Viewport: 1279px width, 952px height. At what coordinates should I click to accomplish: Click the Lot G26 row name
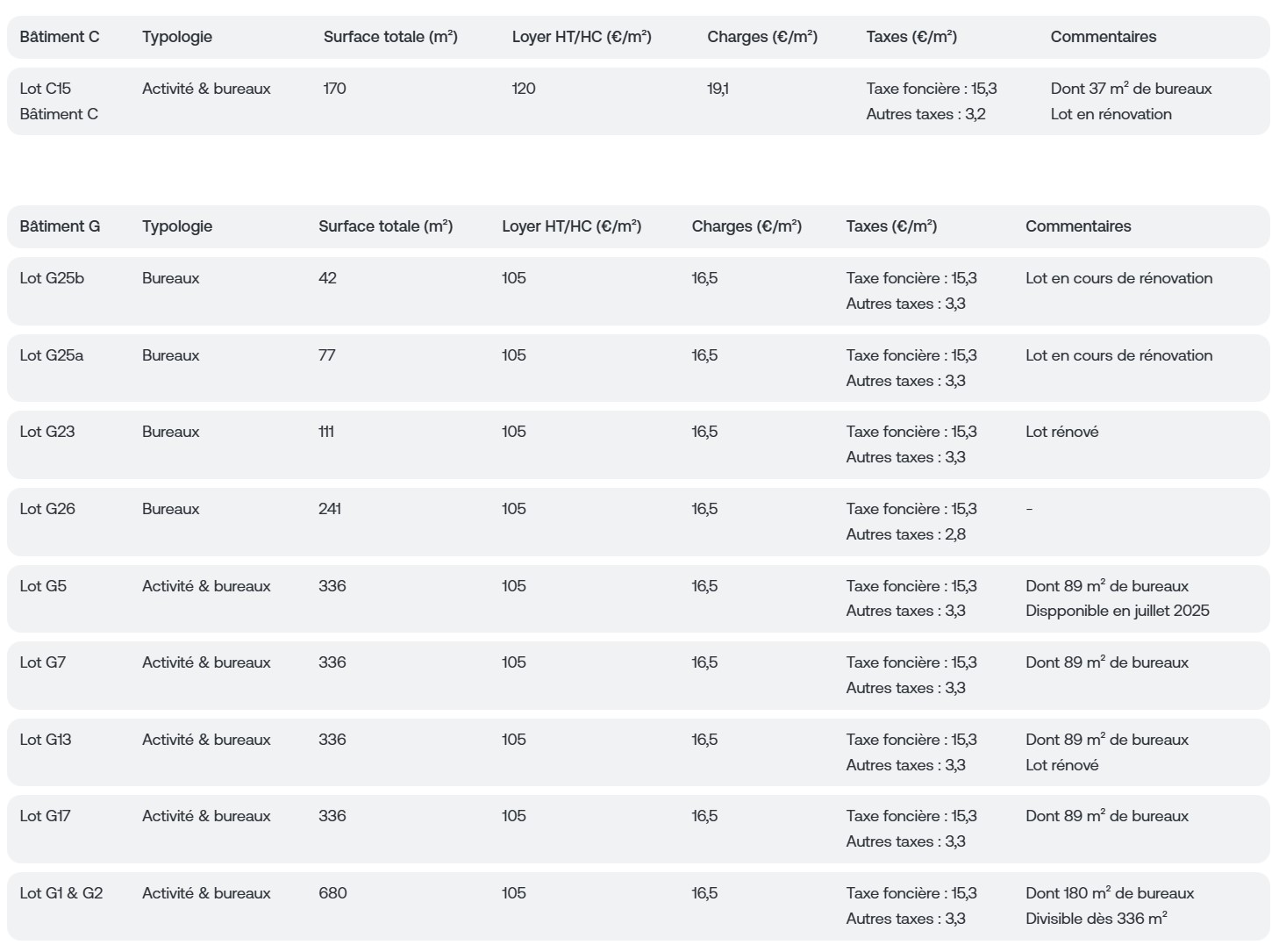point(47,509)
